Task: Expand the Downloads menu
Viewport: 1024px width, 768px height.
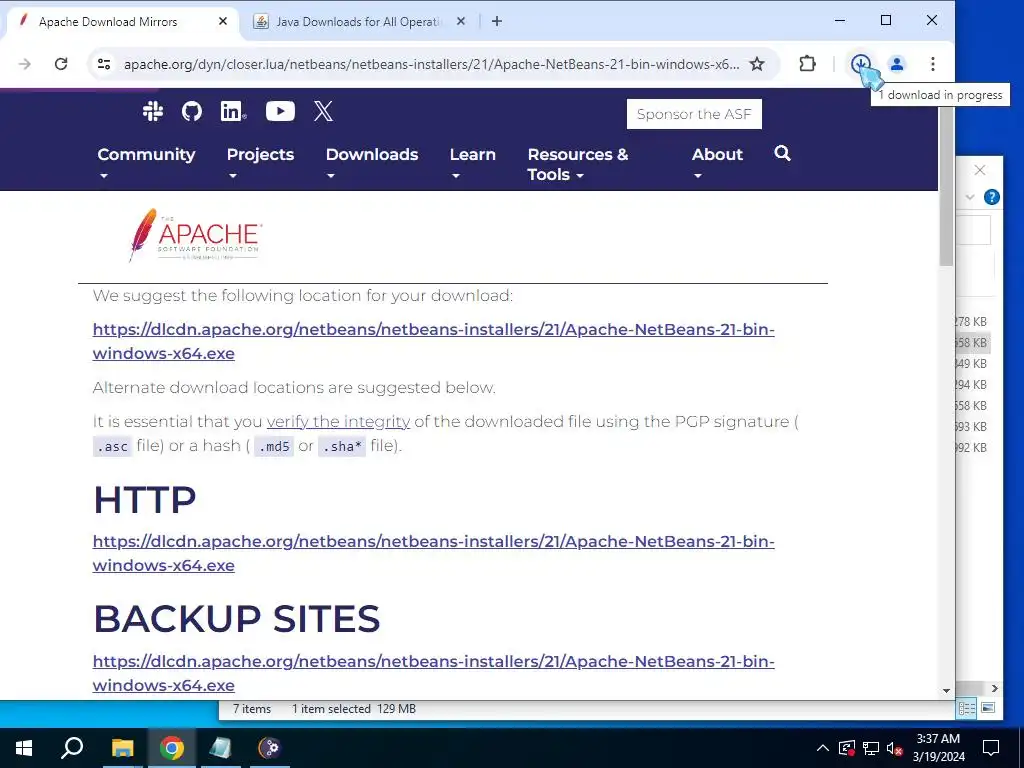Action: (x=372, y=162)
